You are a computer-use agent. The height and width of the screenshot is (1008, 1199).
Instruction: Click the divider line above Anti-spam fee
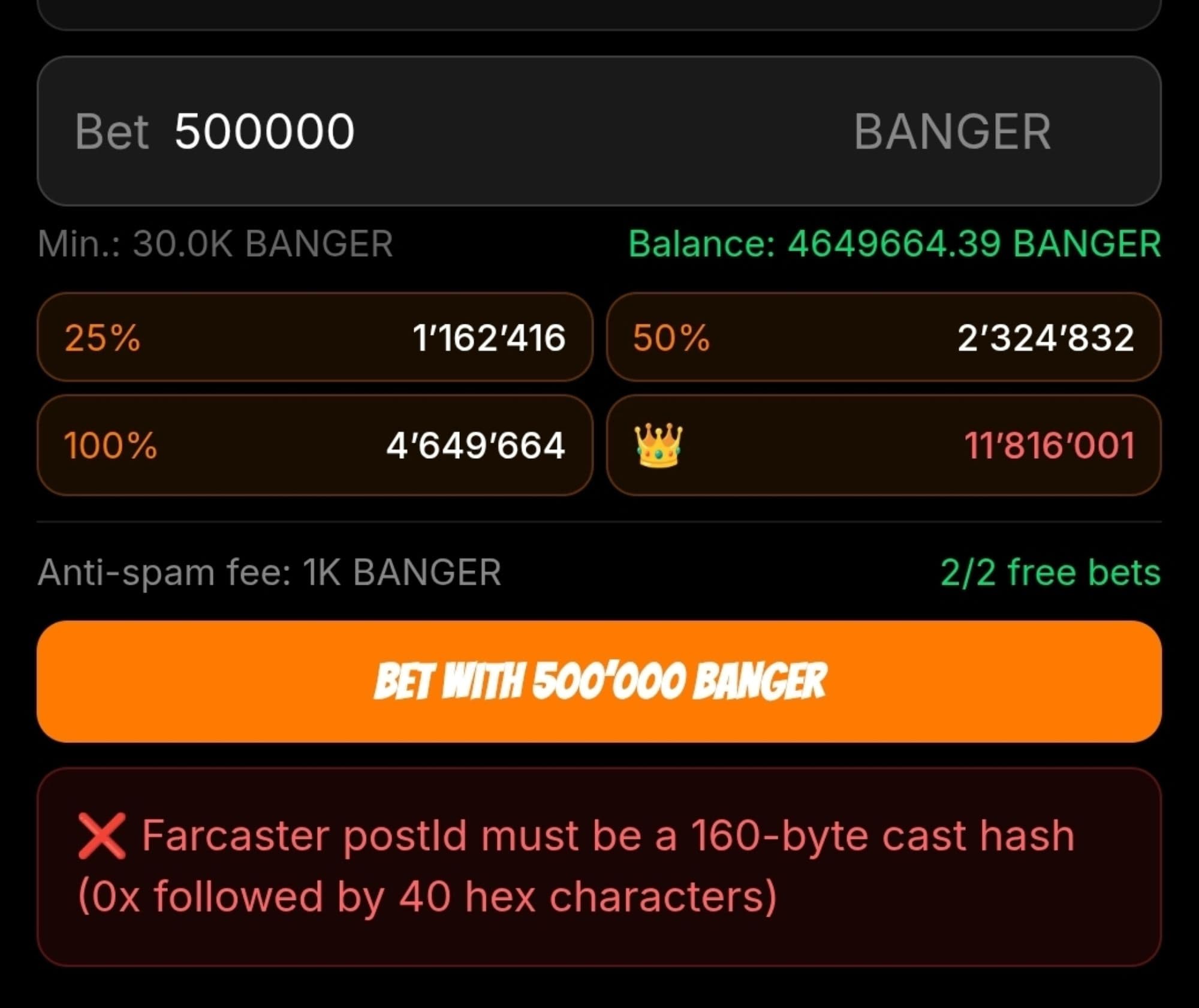[599, 522]
